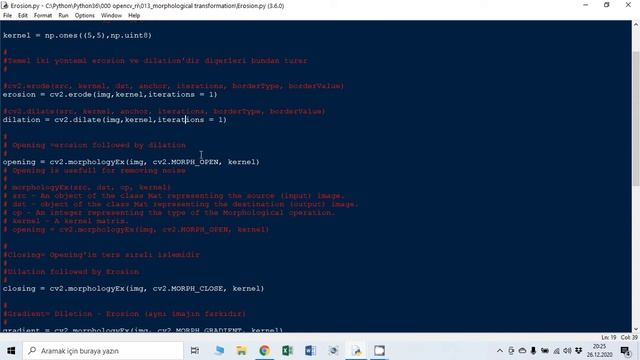640x360 pixels.
Task: Click the '#cv2.erode(src, kernel, dst...' signature comment
Action: (x=173, y=86)
